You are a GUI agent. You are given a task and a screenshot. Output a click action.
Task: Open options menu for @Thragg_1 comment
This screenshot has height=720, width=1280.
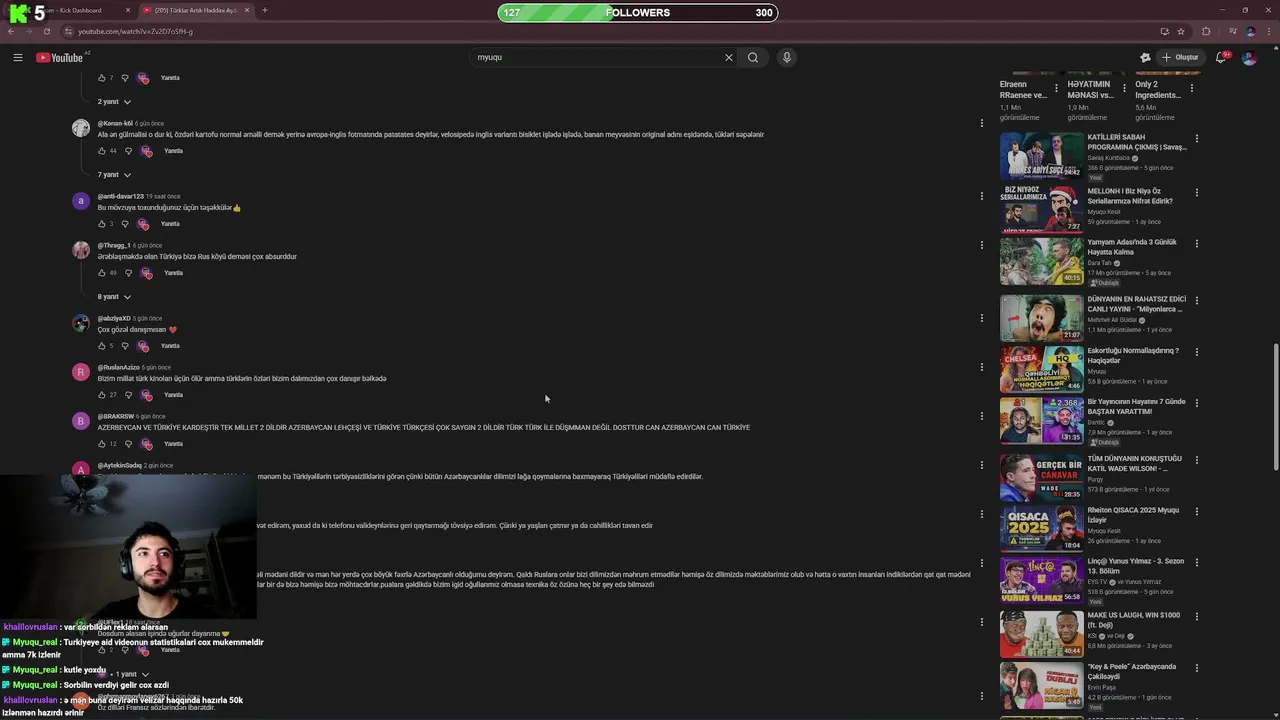[x=981, y=245]
